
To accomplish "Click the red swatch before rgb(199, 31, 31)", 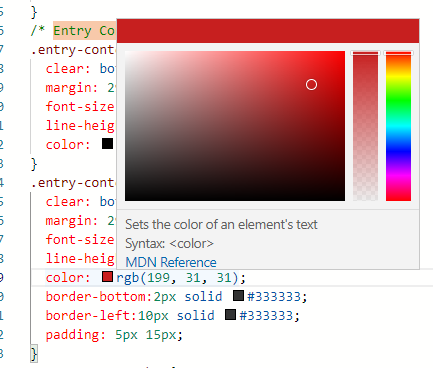I will tap(107, 277).
